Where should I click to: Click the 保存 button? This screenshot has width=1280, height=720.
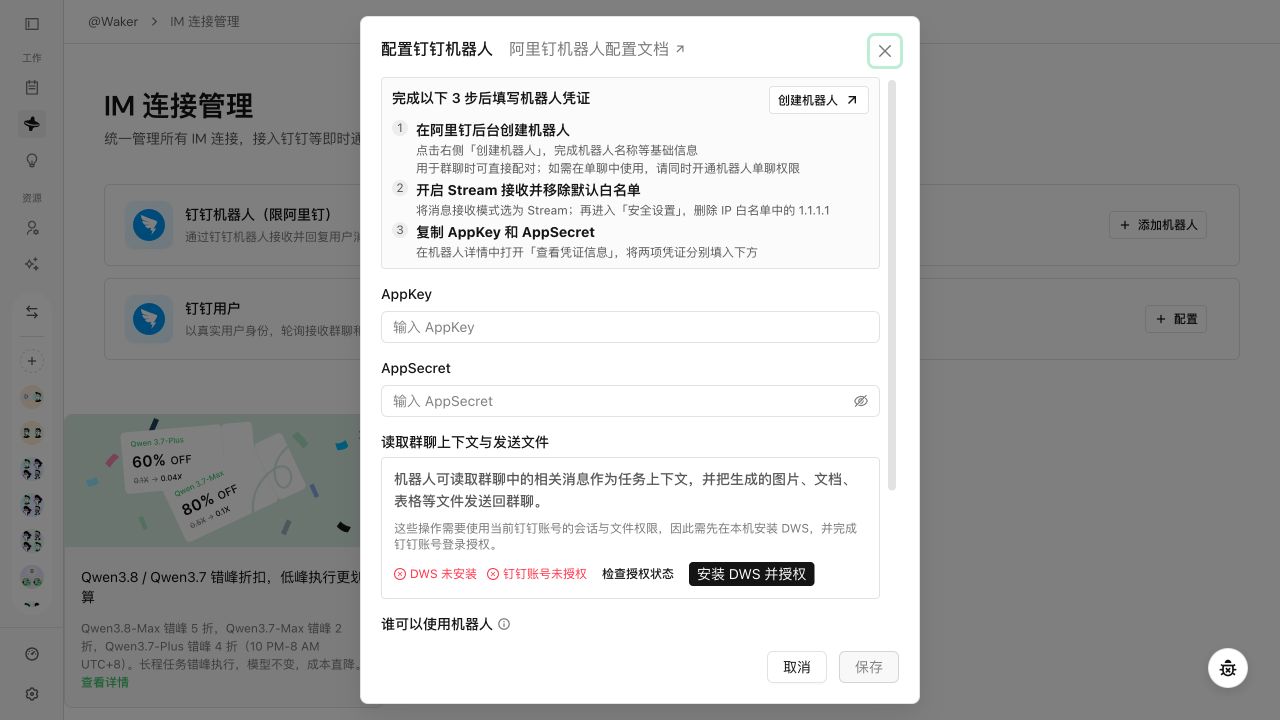pyautogui.click(x=868, y=667)
